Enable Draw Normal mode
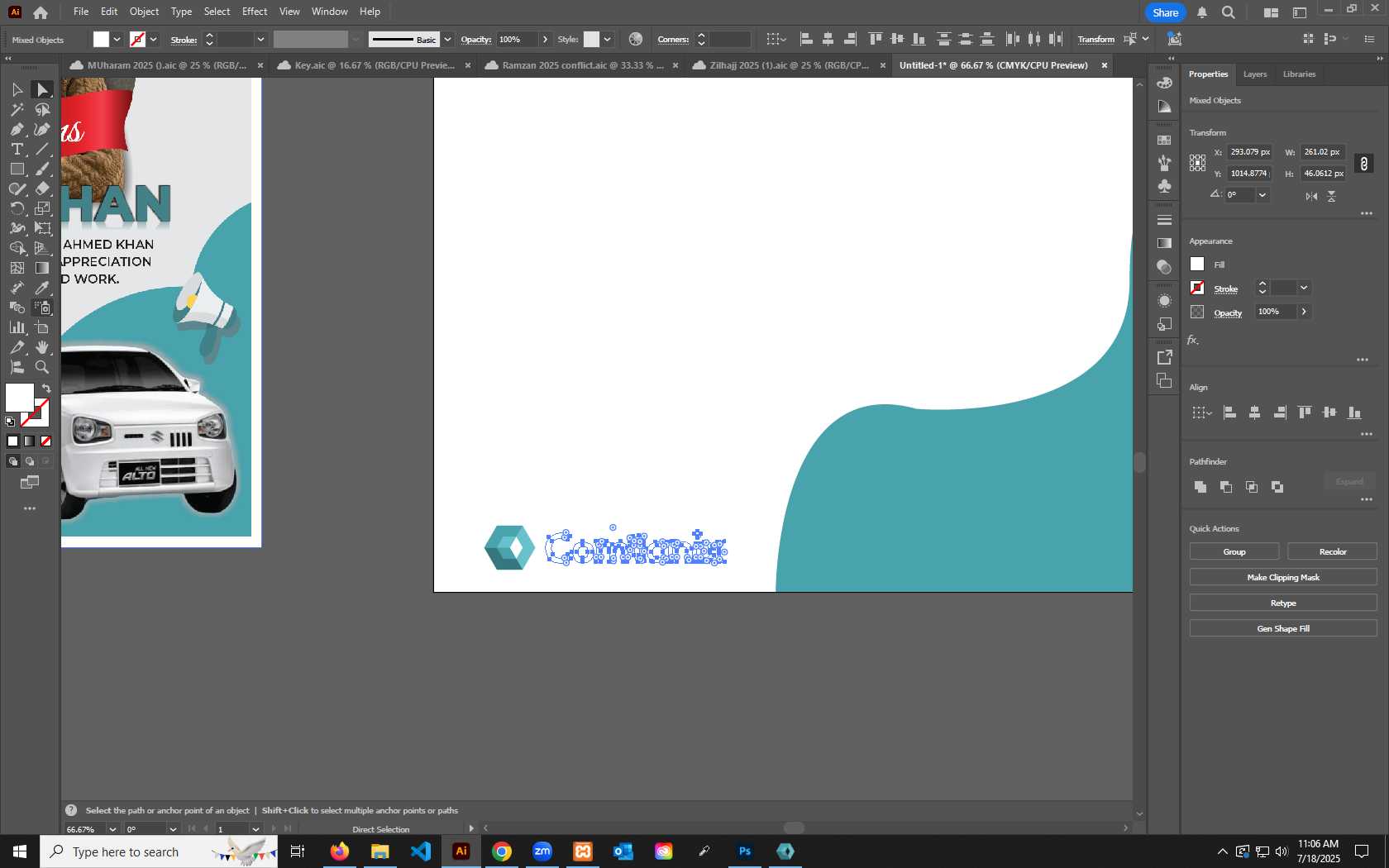This screenshot has height=868, width=1389. coord(12,461)
